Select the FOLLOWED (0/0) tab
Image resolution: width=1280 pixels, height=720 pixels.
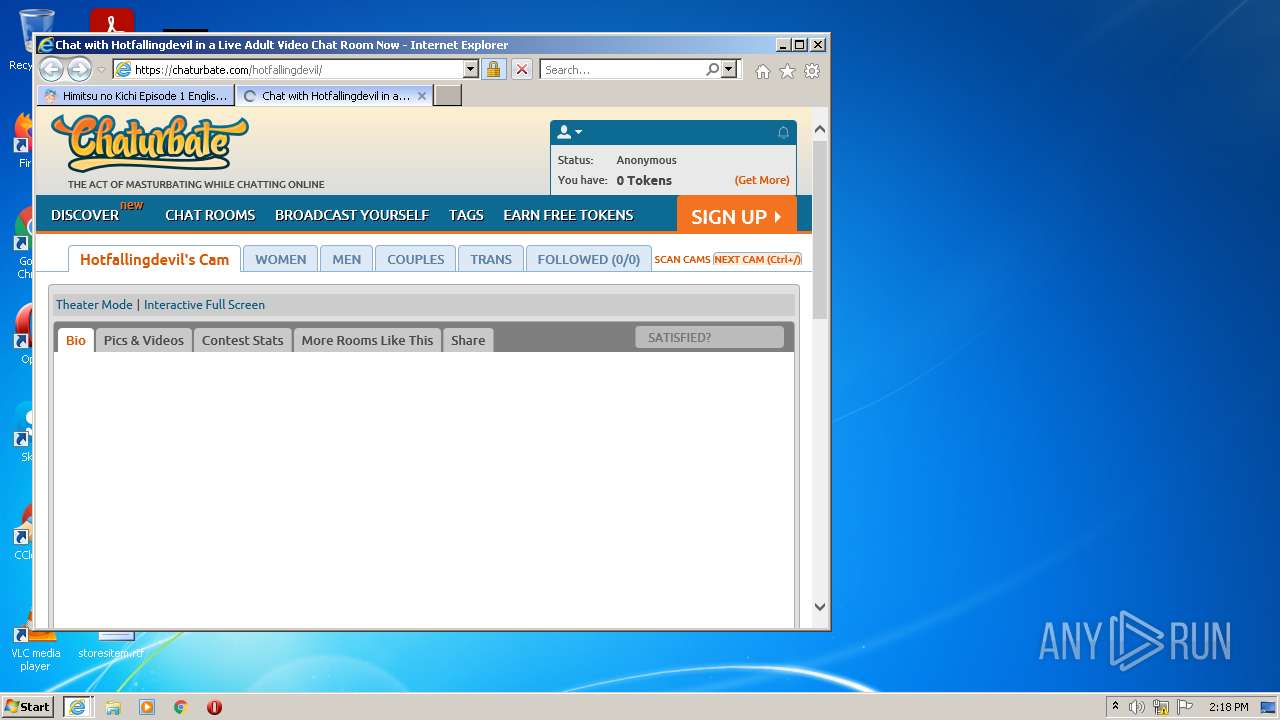point(588,259)
